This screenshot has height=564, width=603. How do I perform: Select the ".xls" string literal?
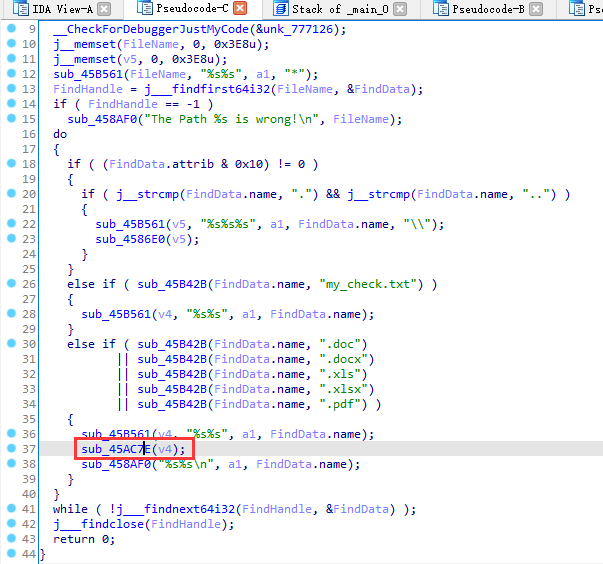[x=340, y=374]
